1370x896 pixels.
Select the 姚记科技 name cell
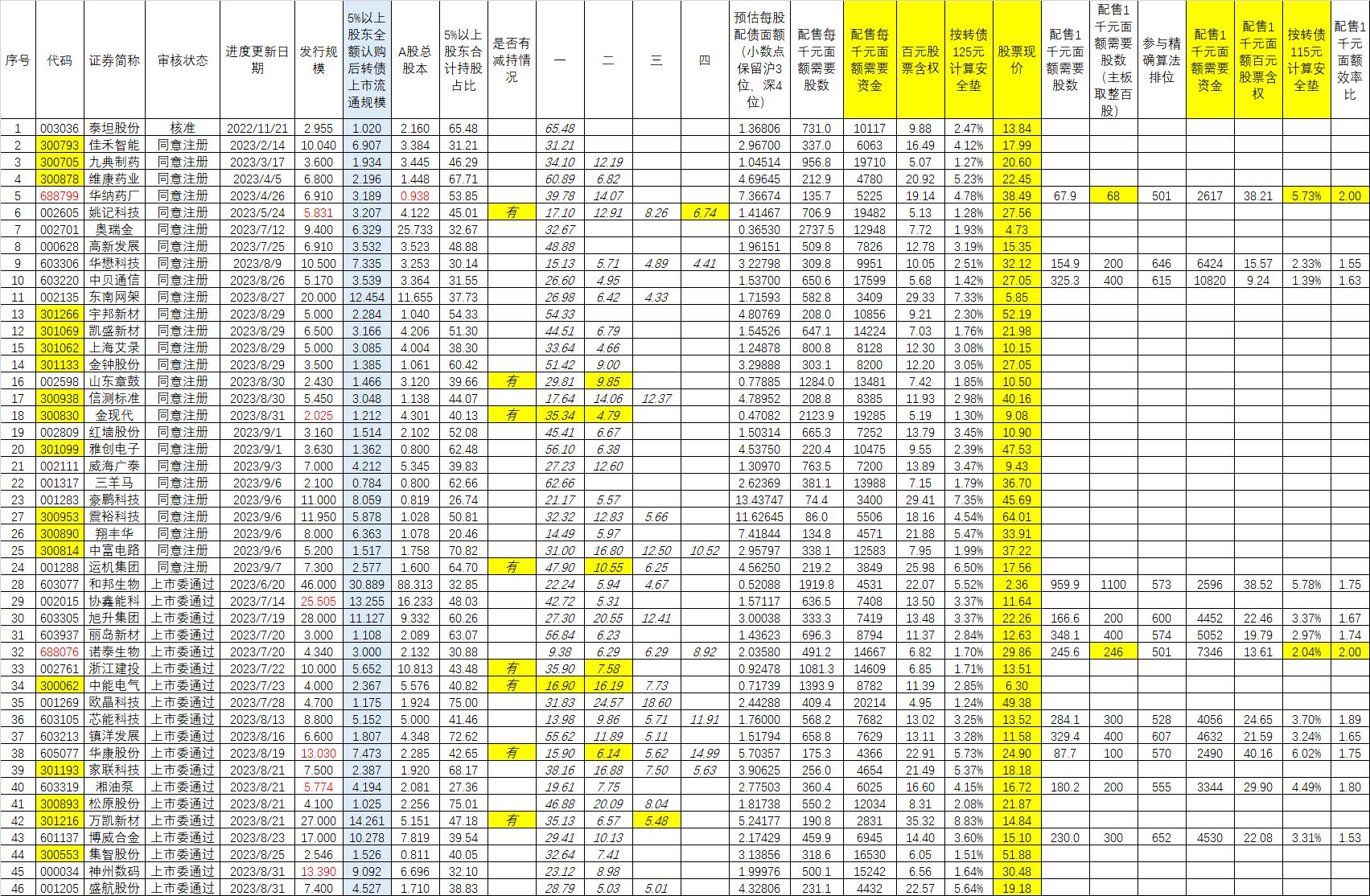pyautogui.click(x=114, y=212)
